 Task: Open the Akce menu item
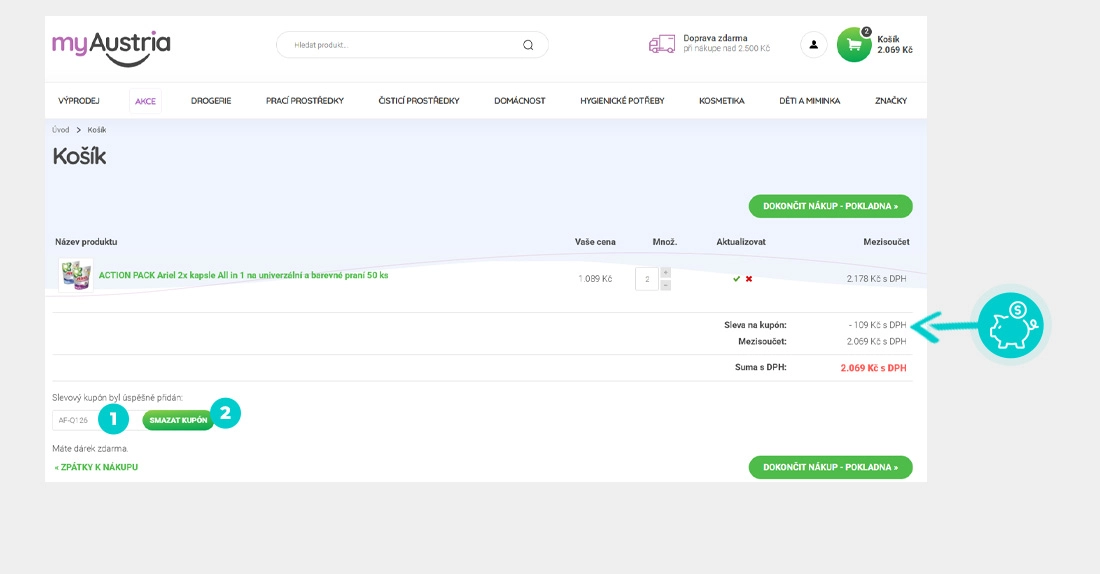pyautogui.click(x=145, y=101)
